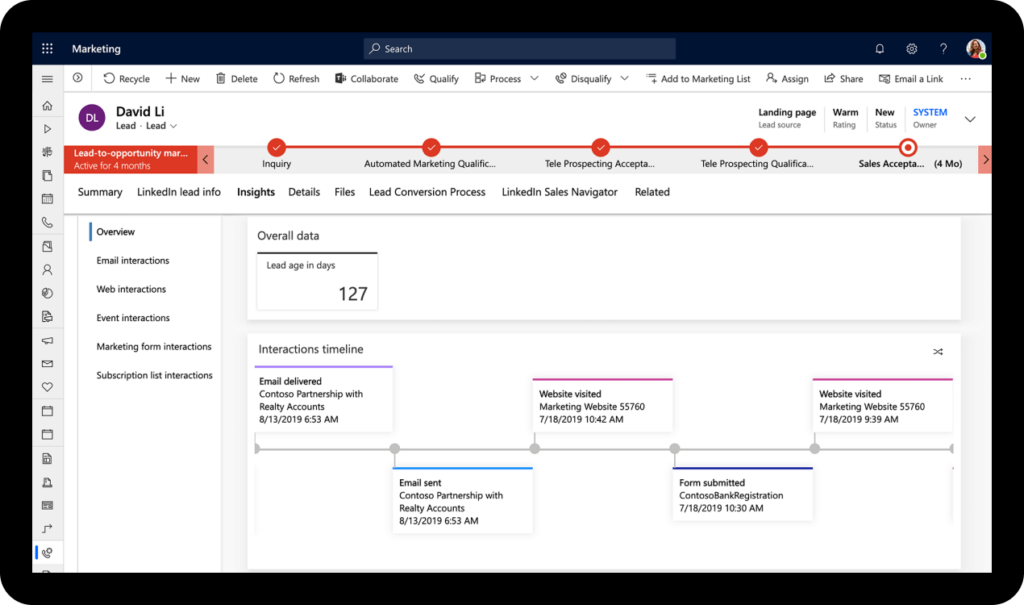Open the more commands ellipsis menu
The width and height of the screenshot is (1024, 605).
pyautogui.click(x=966, y=78)
